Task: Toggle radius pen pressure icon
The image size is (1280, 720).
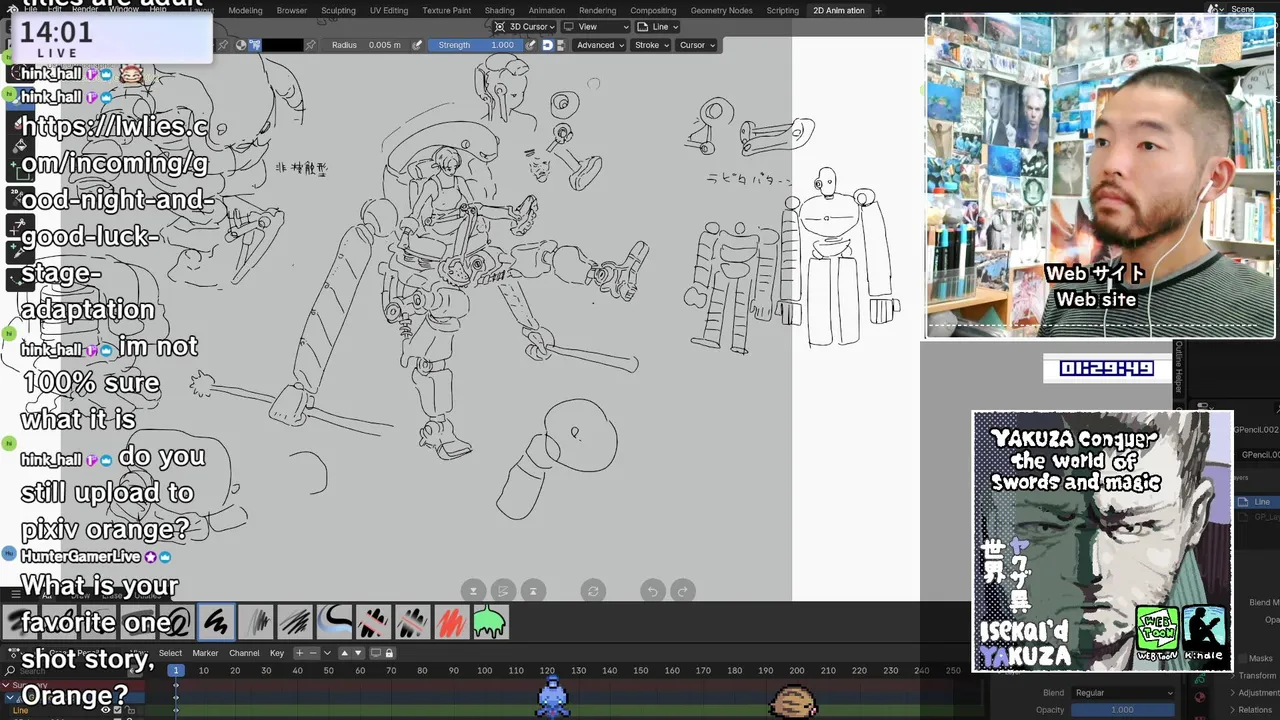Action: [x=417, y=45]
